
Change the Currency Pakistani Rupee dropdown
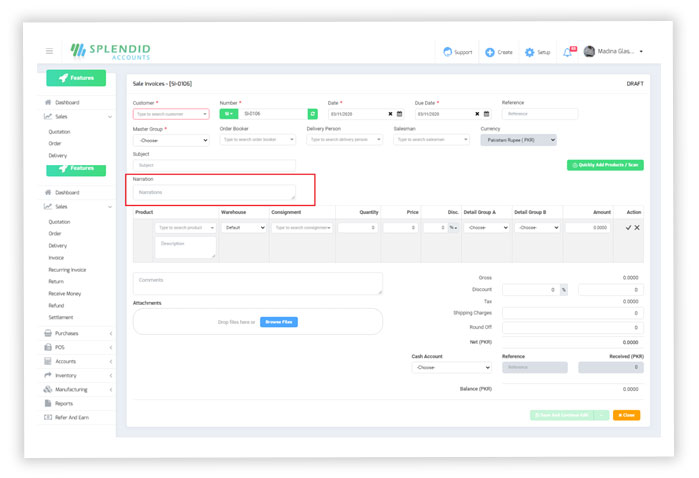518,140
